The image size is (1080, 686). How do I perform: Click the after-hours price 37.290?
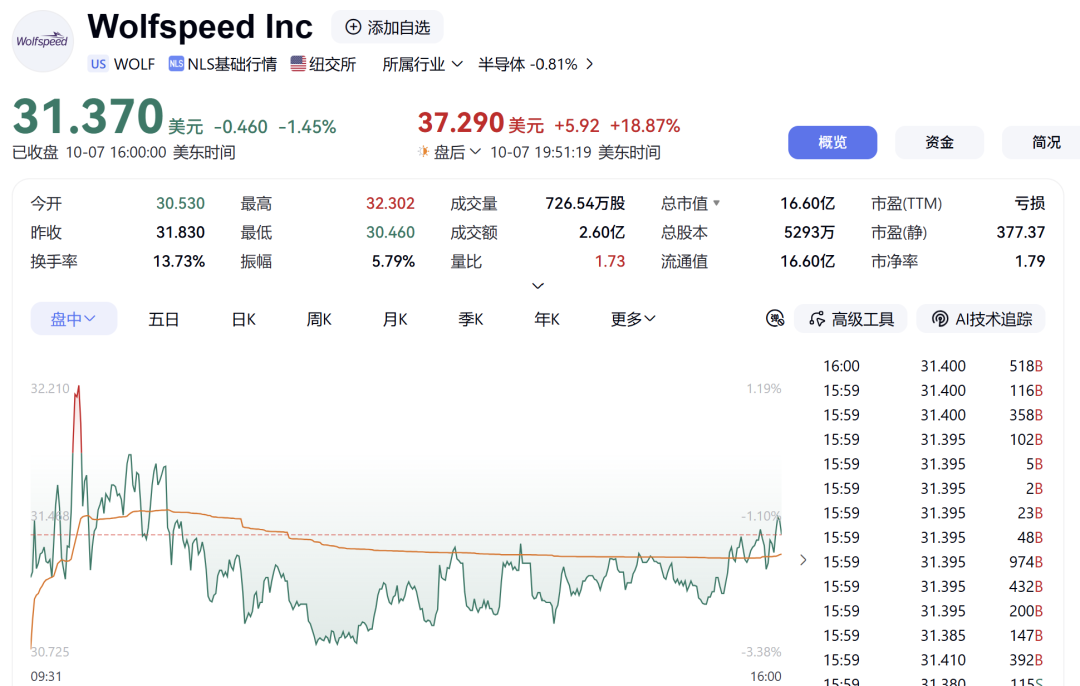pos(461,123)
